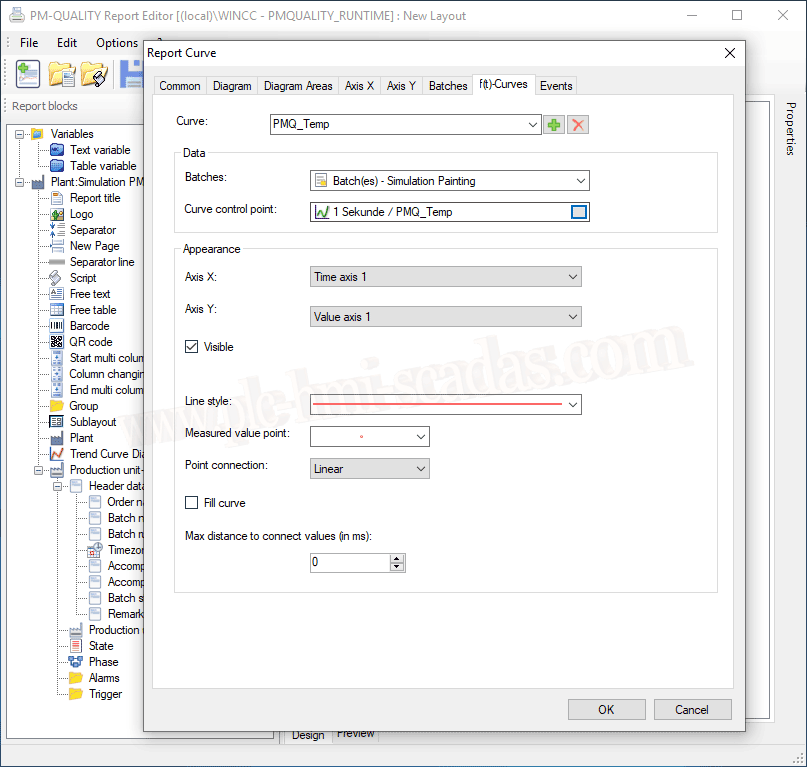Click the red delete curve icon
Image resolution: width=807 pixels, height=767 pixels.
(x=578, y=125)
